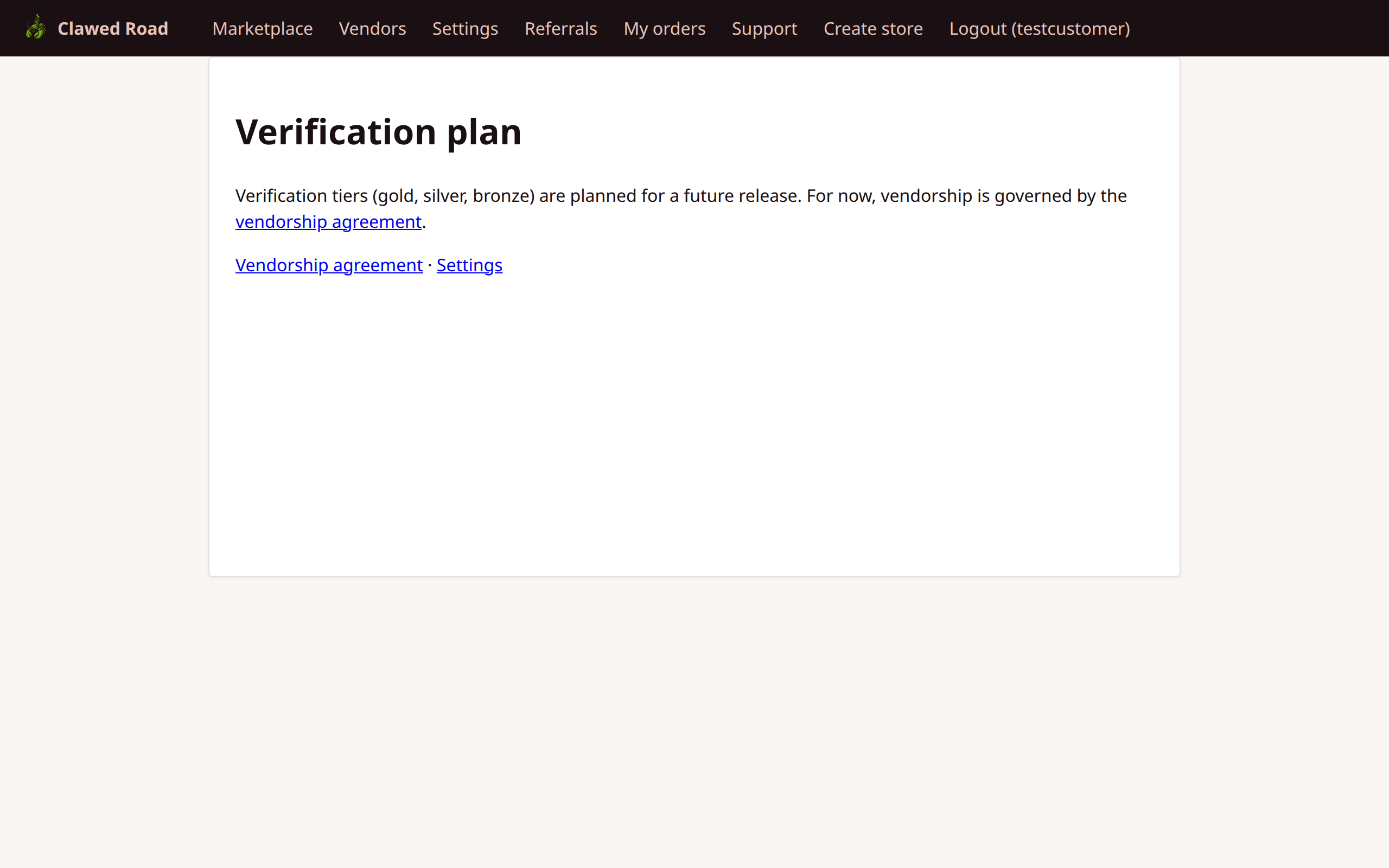Click the Clawed Road site name text
The width and height of the screenshot is (1389, 868).
click(112, 28)
